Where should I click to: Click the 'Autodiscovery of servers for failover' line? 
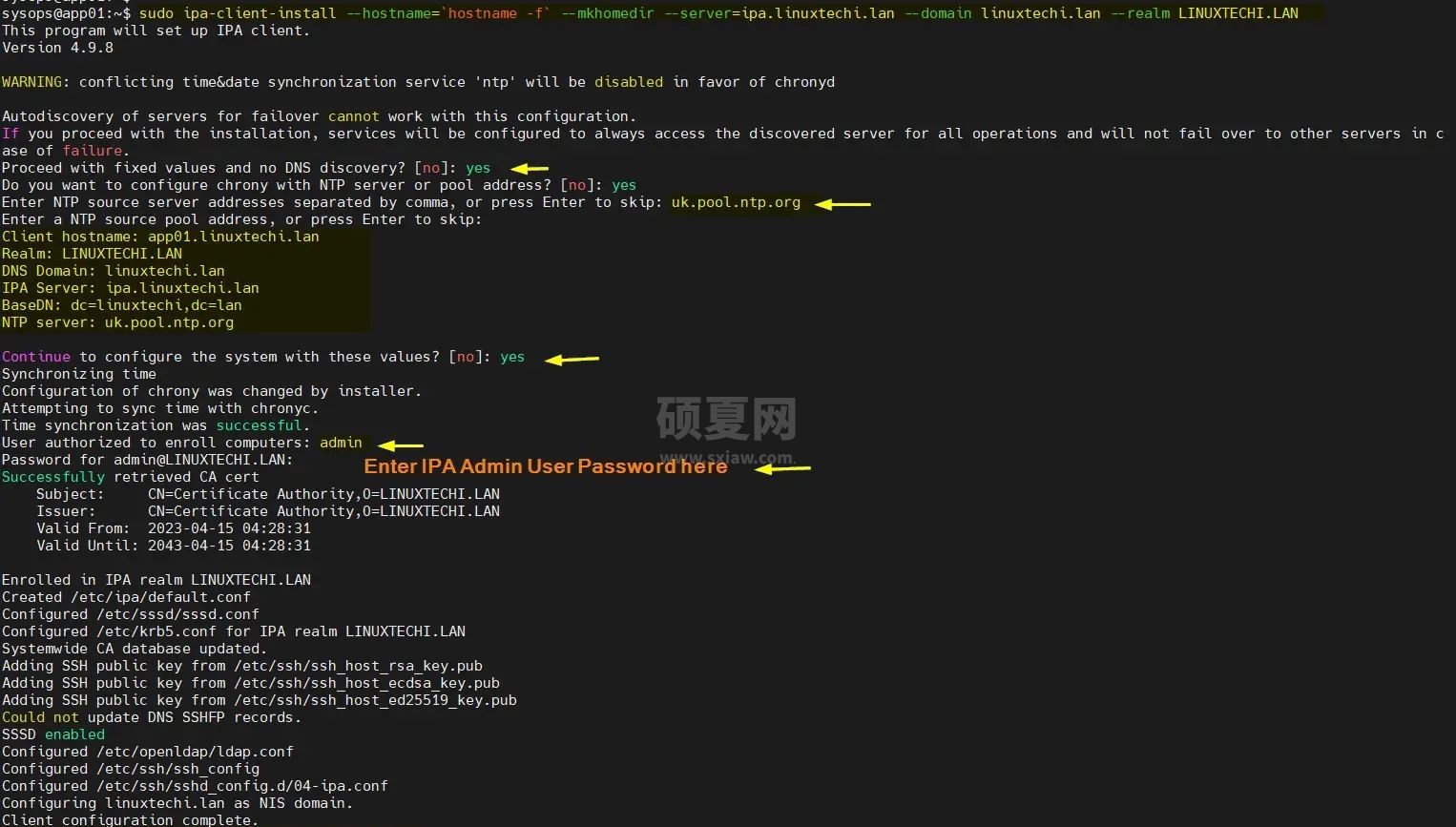(319, 116)
